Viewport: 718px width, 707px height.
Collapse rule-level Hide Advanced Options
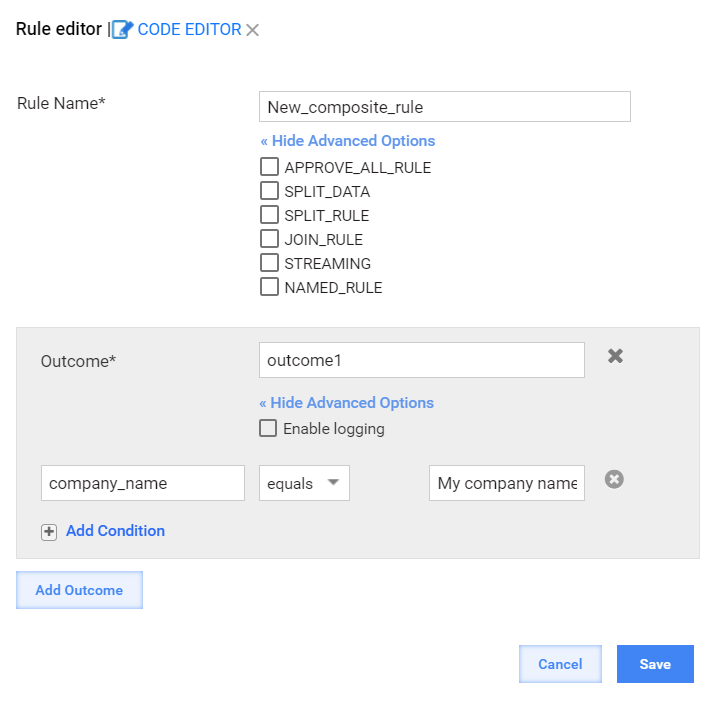click(348, 141)
